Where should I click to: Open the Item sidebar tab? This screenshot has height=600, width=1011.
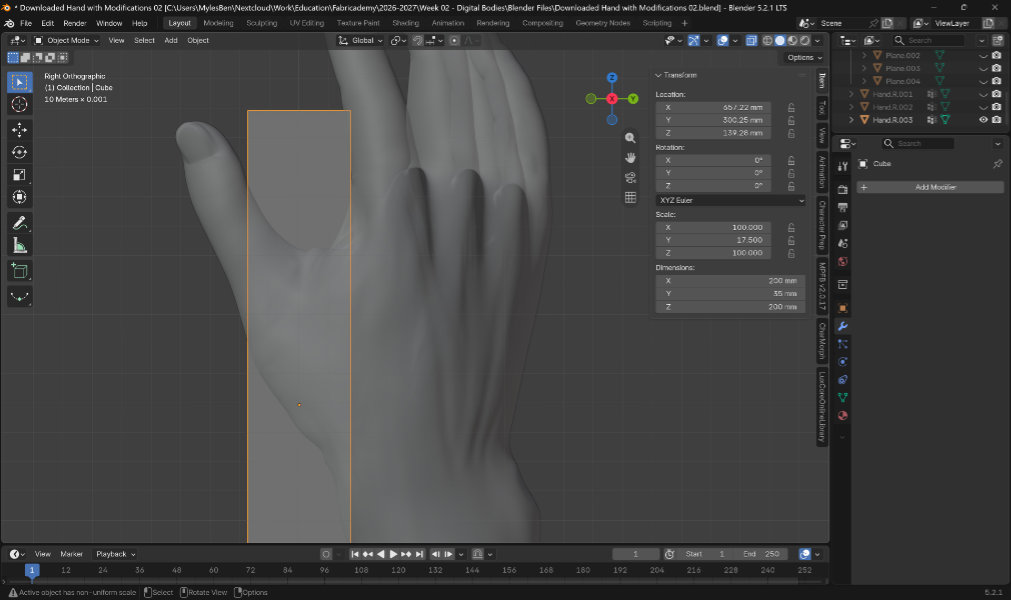pos(821,81)
